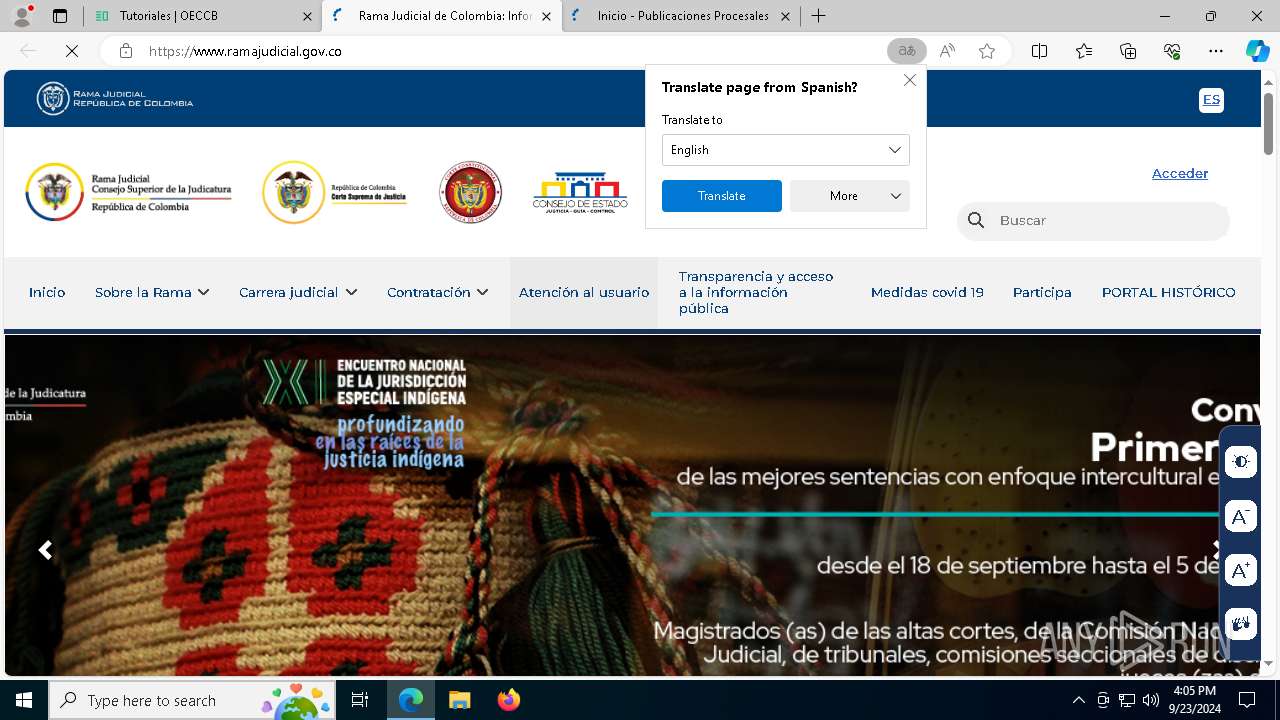Open the notification center
The width and height of the screenshot is (1280, 720).
1247,700
